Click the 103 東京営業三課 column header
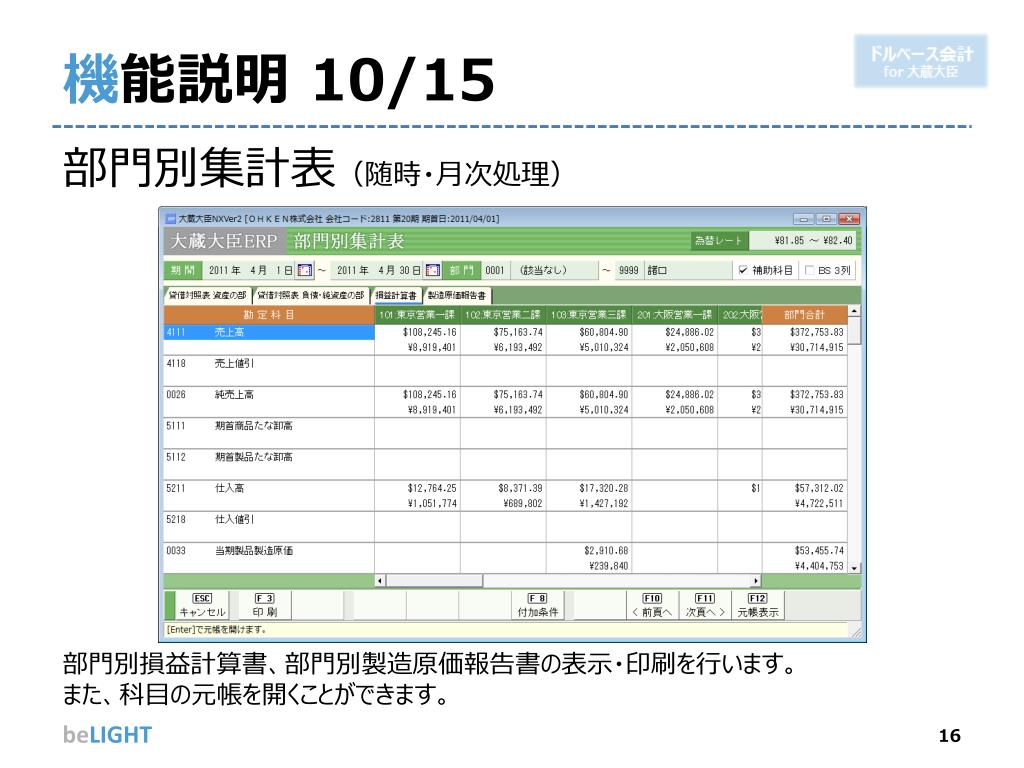 point(588,315)
